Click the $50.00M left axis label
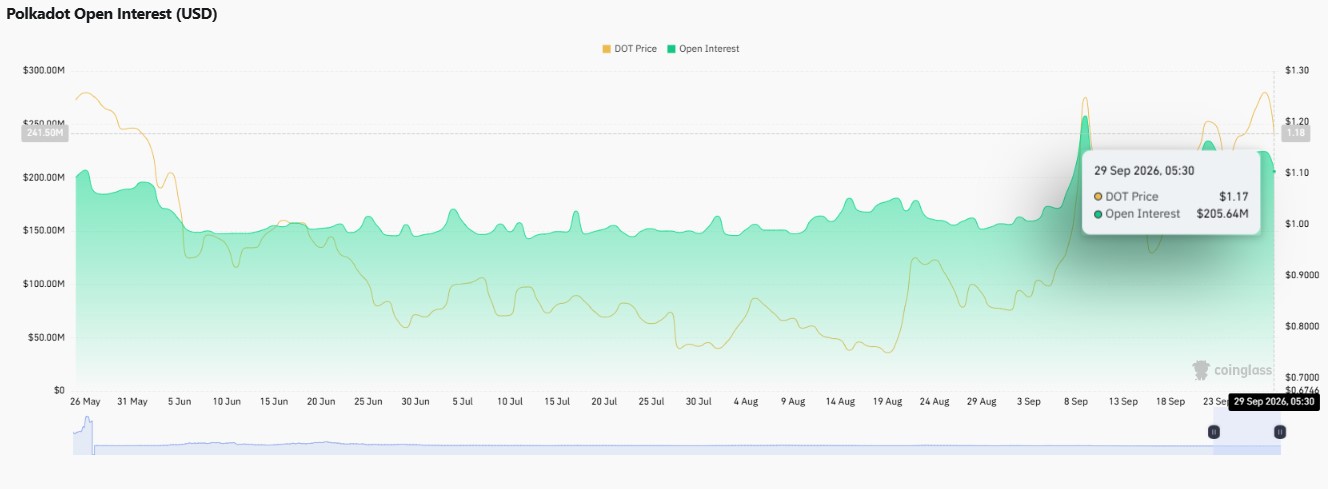 click(x=46, y=338)
